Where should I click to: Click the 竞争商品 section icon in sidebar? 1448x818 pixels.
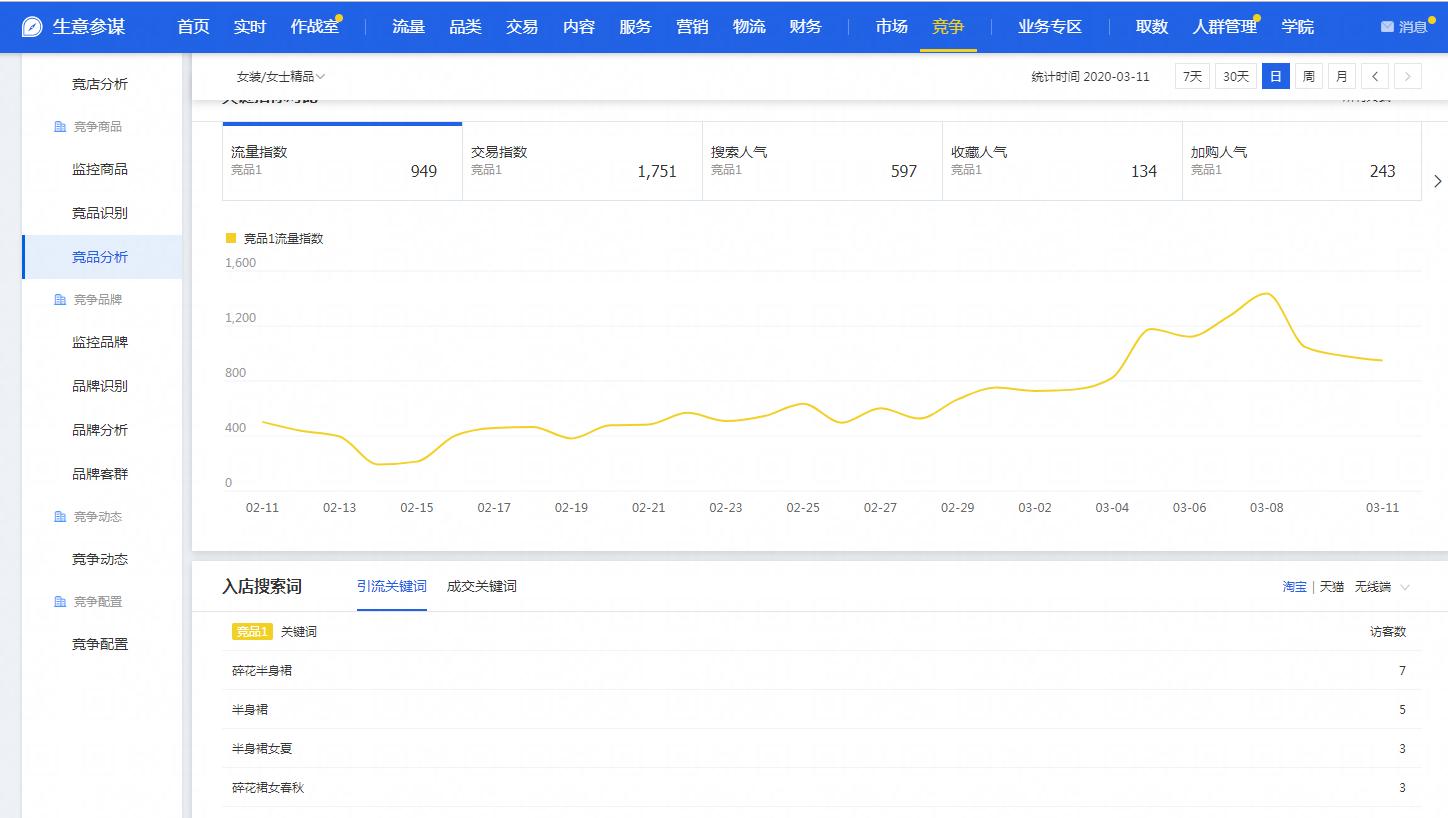tap(58, 126)
